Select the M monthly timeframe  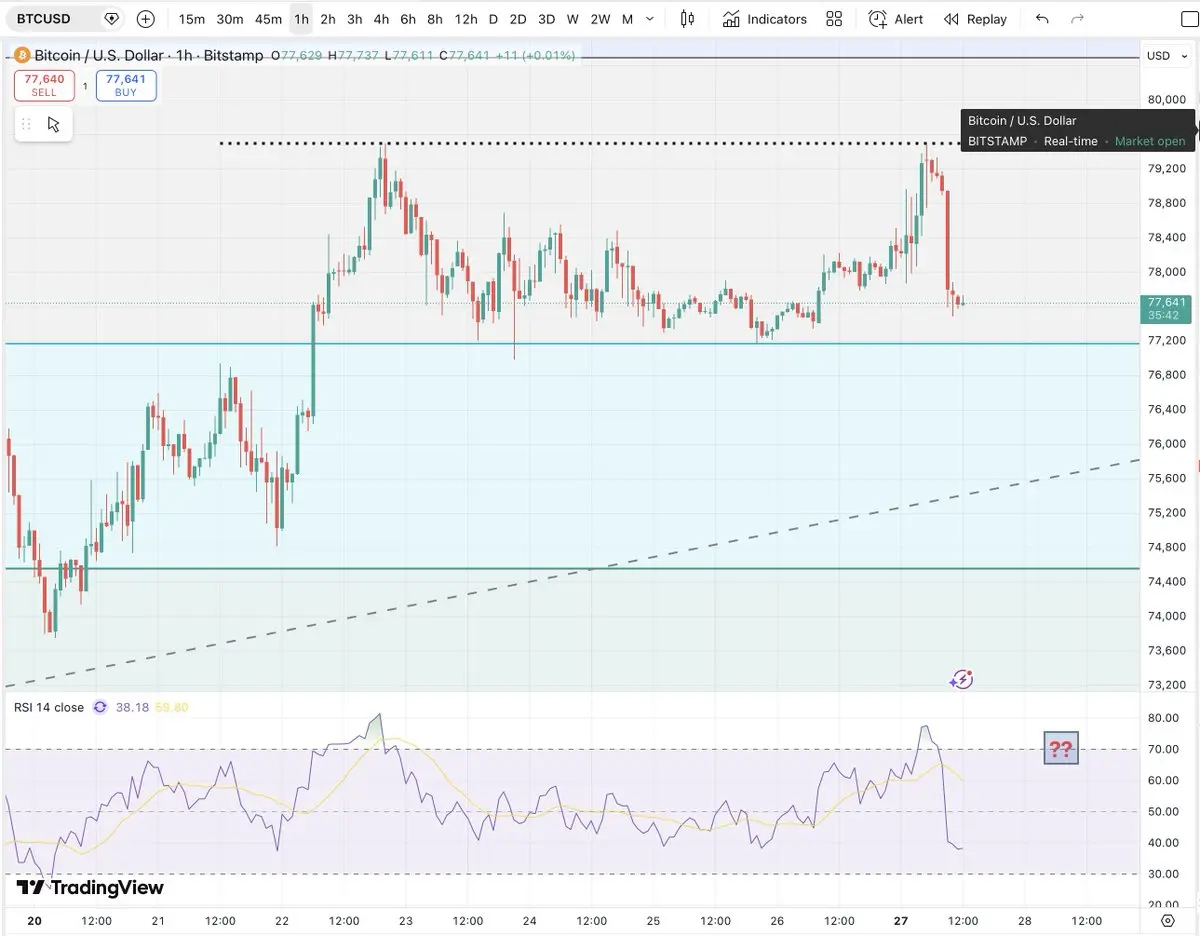pyautogui.click(x=627, y=19)
